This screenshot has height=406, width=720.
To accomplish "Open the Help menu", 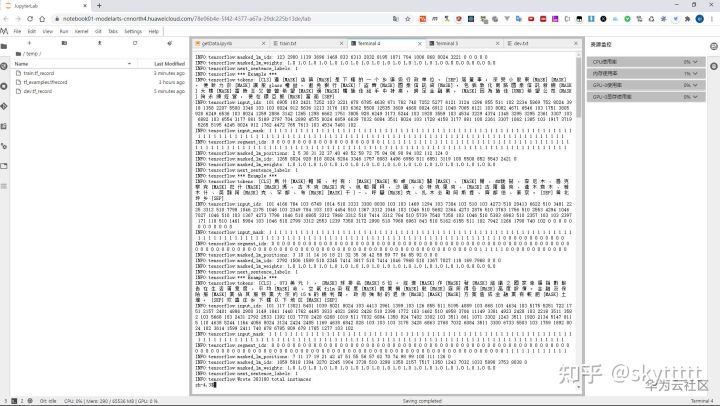I will (153, 31).
